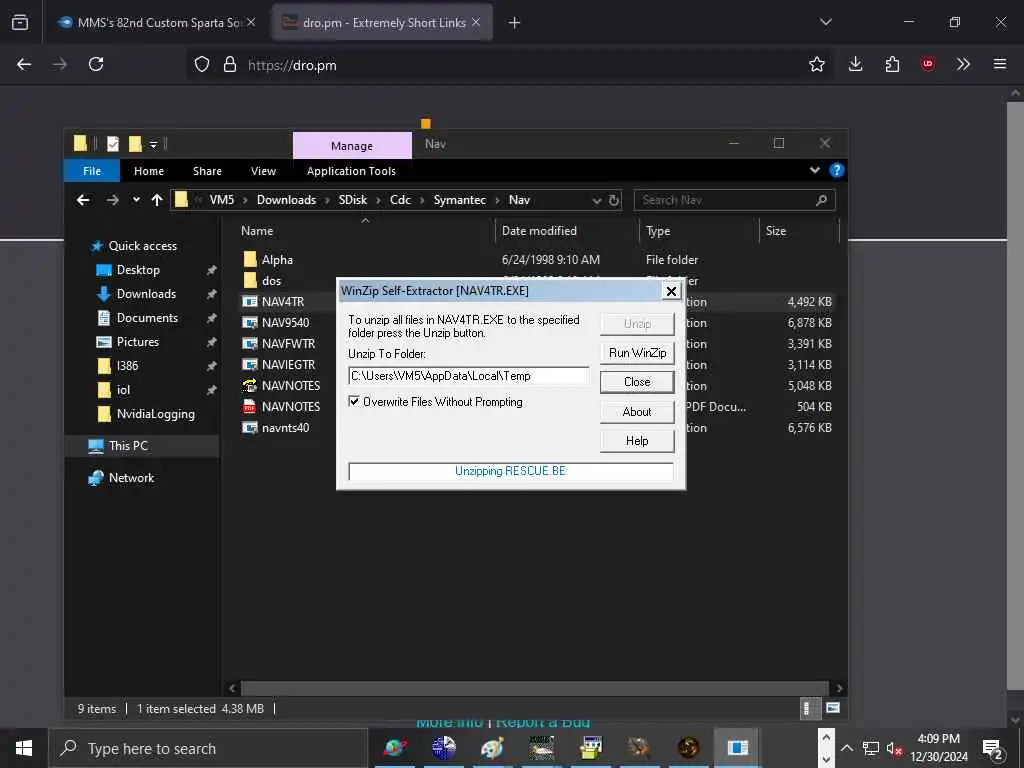
Task: Select This PC in navigation pane
Action: [x=128, y=446]
